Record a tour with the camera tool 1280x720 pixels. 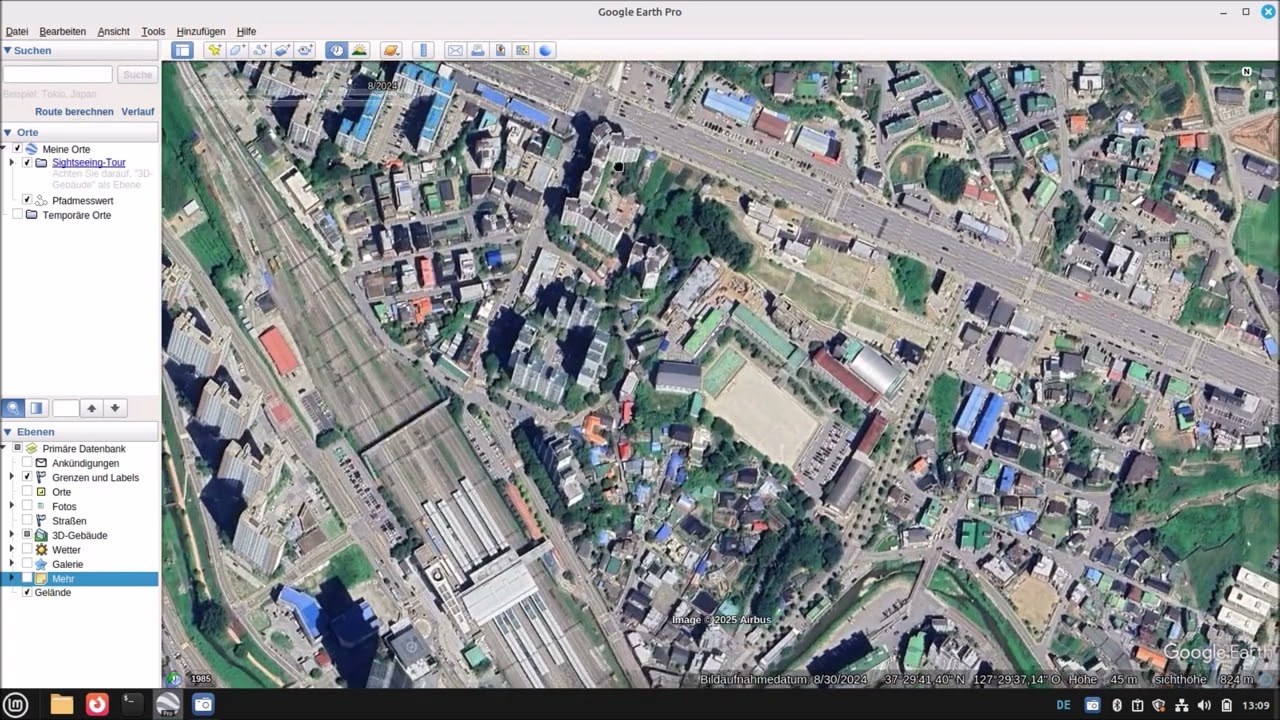coord(306,50)
